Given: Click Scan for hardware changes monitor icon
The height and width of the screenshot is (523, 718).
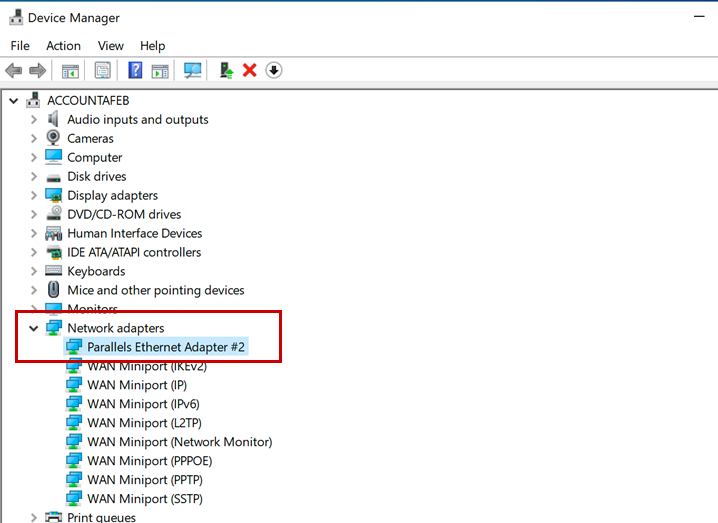Looking at the screenshot, I should (x=193, y=70).
